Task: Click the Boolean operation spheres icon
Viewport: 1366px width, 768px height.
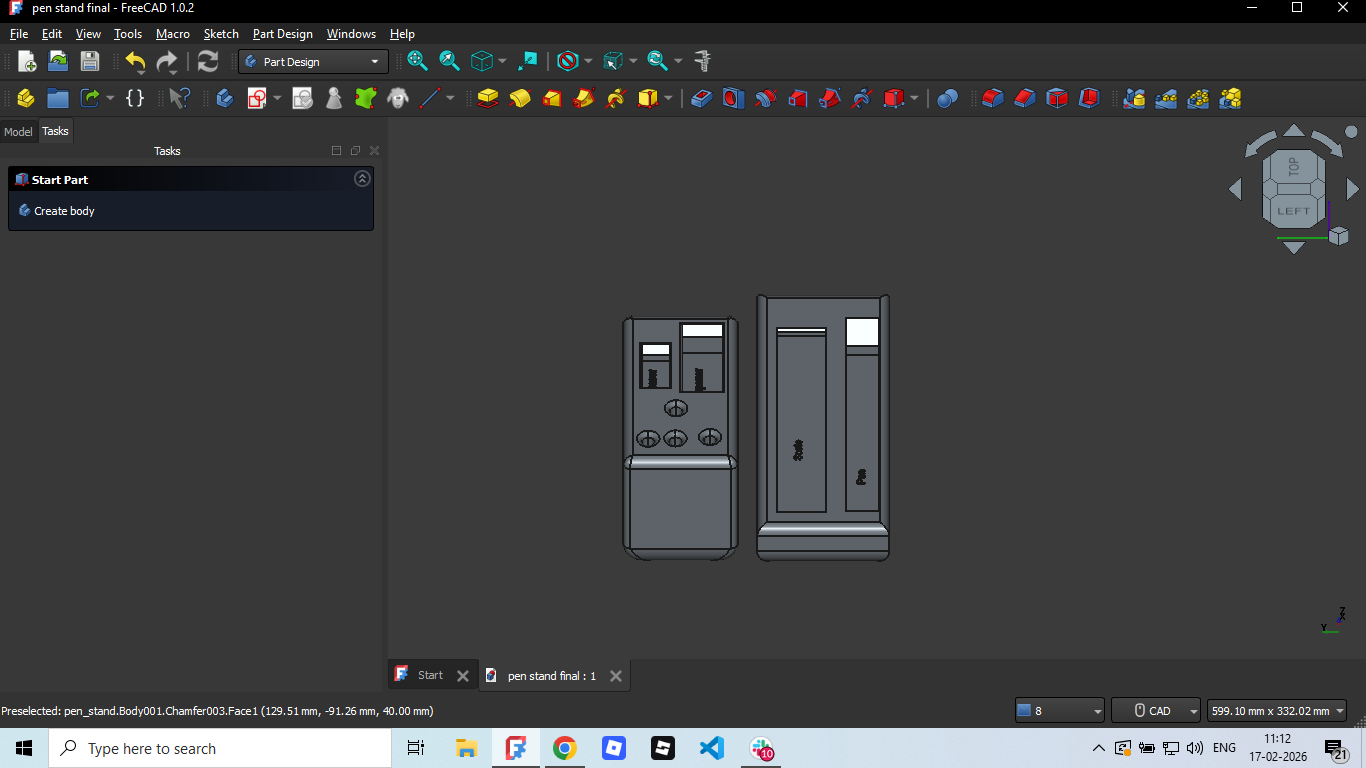Action: pos(948,98)
